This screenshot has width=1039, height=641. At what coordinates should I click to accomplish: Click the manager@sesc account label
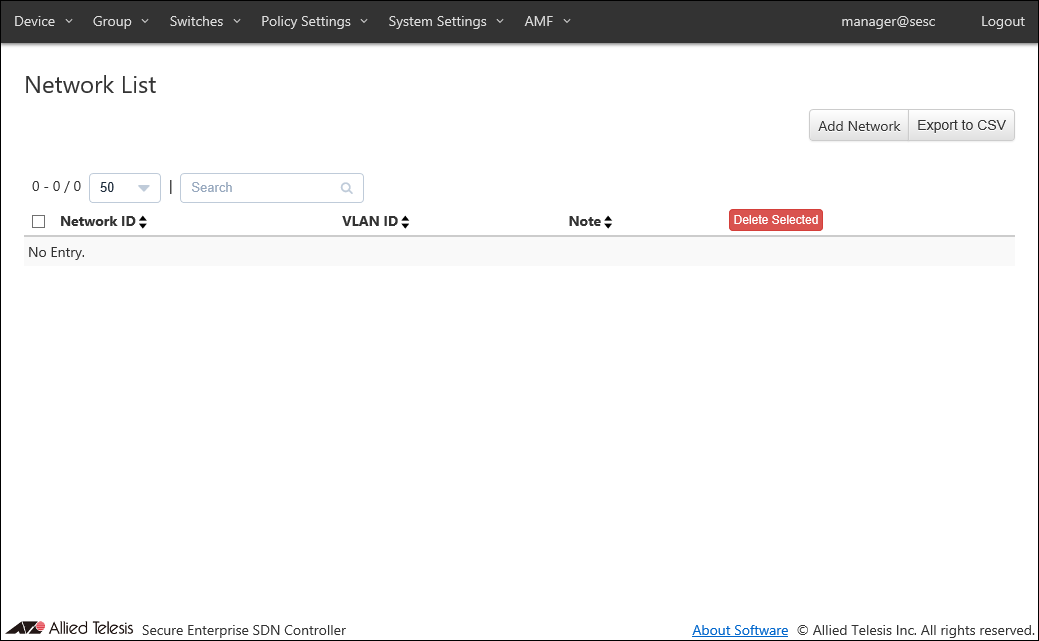(888, 21)
